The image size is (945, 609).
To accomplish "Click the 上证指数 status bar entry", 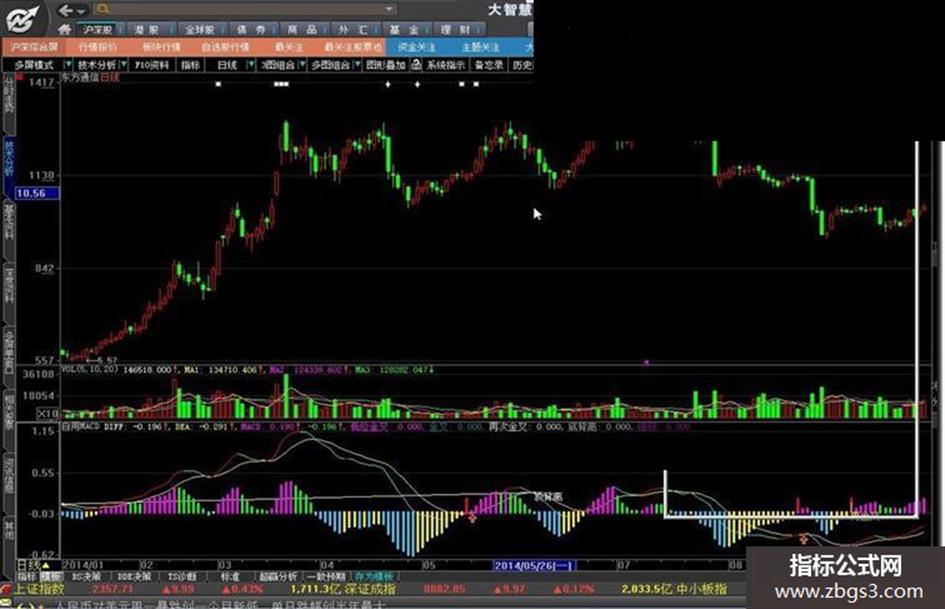I will coord(39,588).
